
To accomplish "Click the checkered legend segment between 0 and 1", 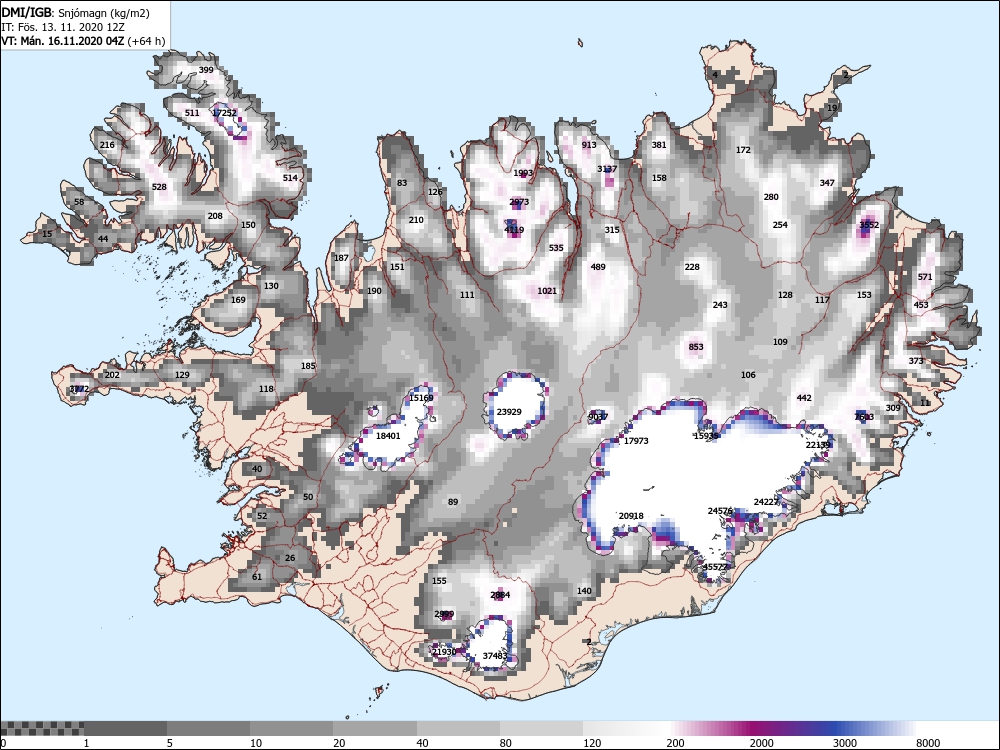I will coord(42,728).
